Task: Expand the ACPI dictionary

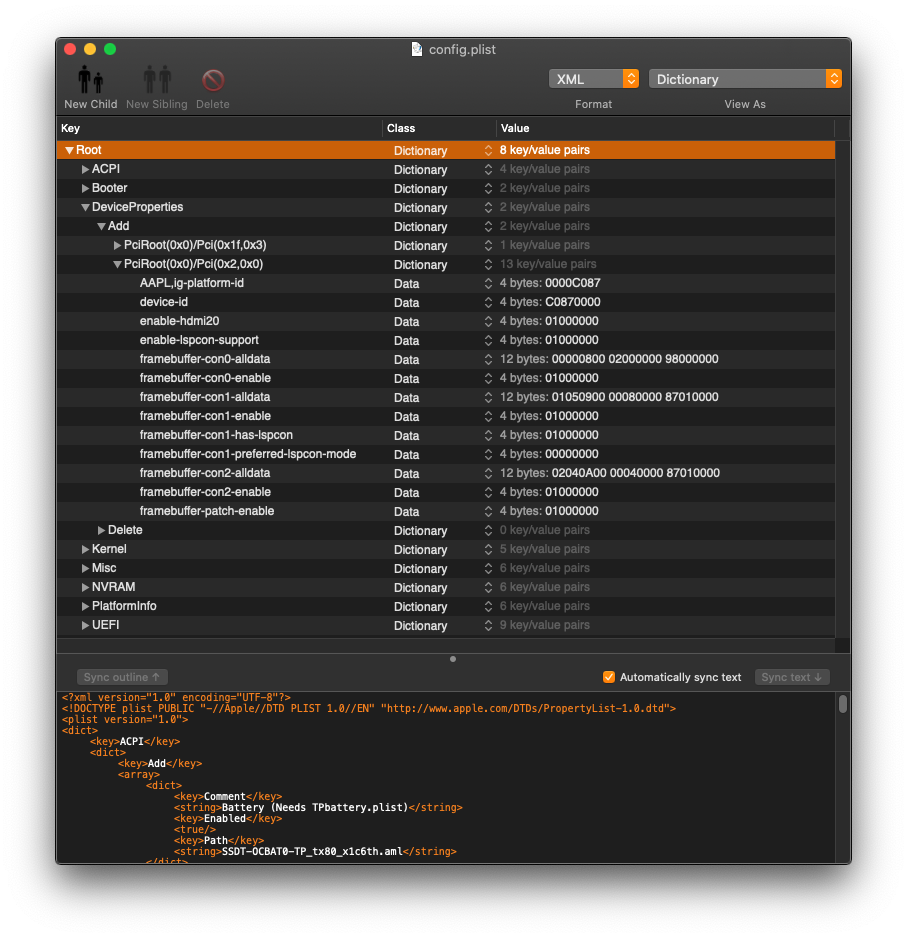Action: click(x=85, y=169)
